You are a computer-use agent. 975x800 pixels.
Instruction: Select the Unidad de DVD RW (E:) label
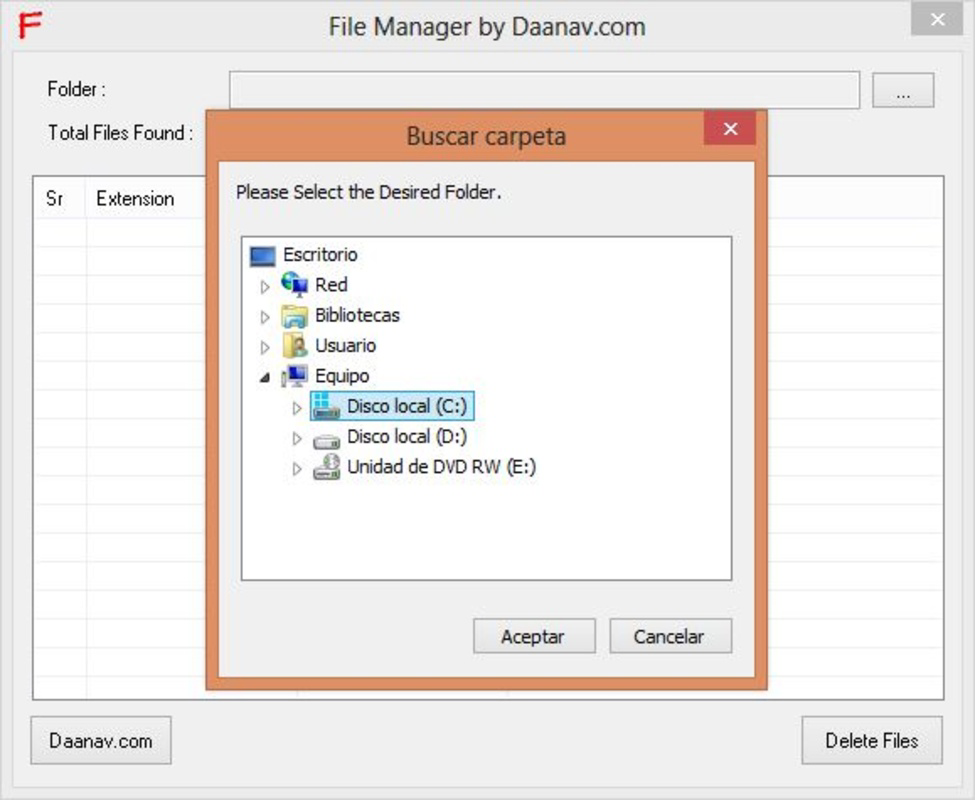[441, 467]
